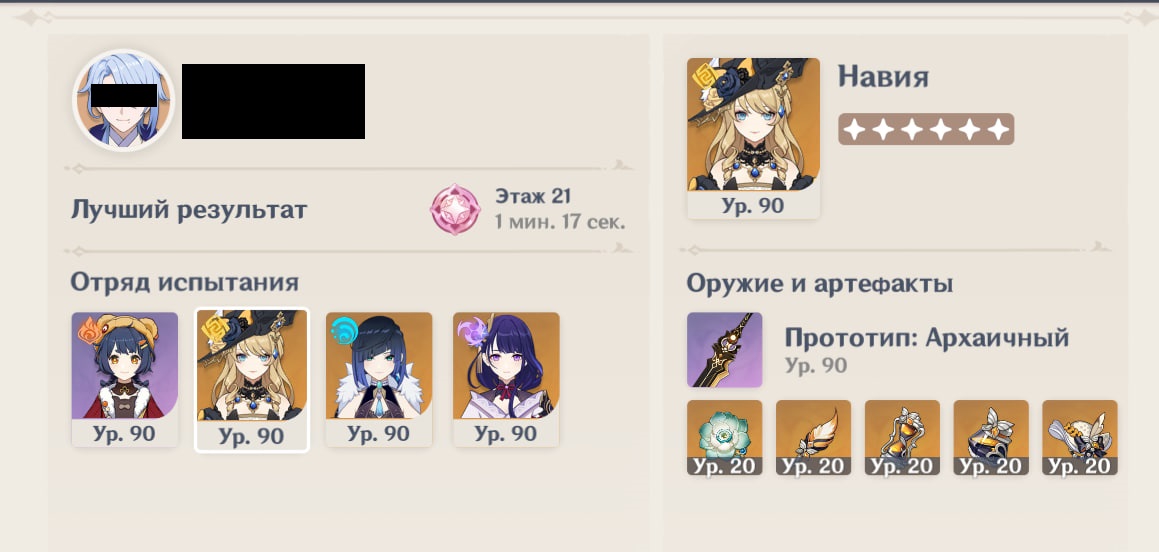Screen dimensions: 1159x552
Task: Click the Лучший результат label
Action: point(188,210)
